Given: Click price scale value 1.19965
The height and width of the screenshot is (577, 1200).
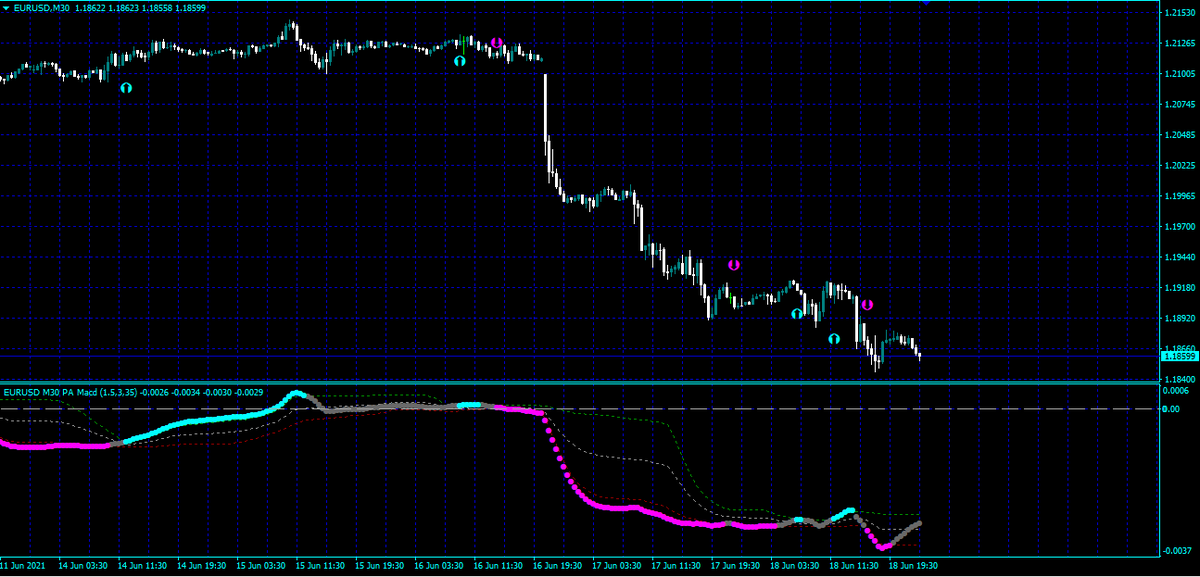Looking at the screenshot, I should pyautogui.click(x=1179, y=196).
